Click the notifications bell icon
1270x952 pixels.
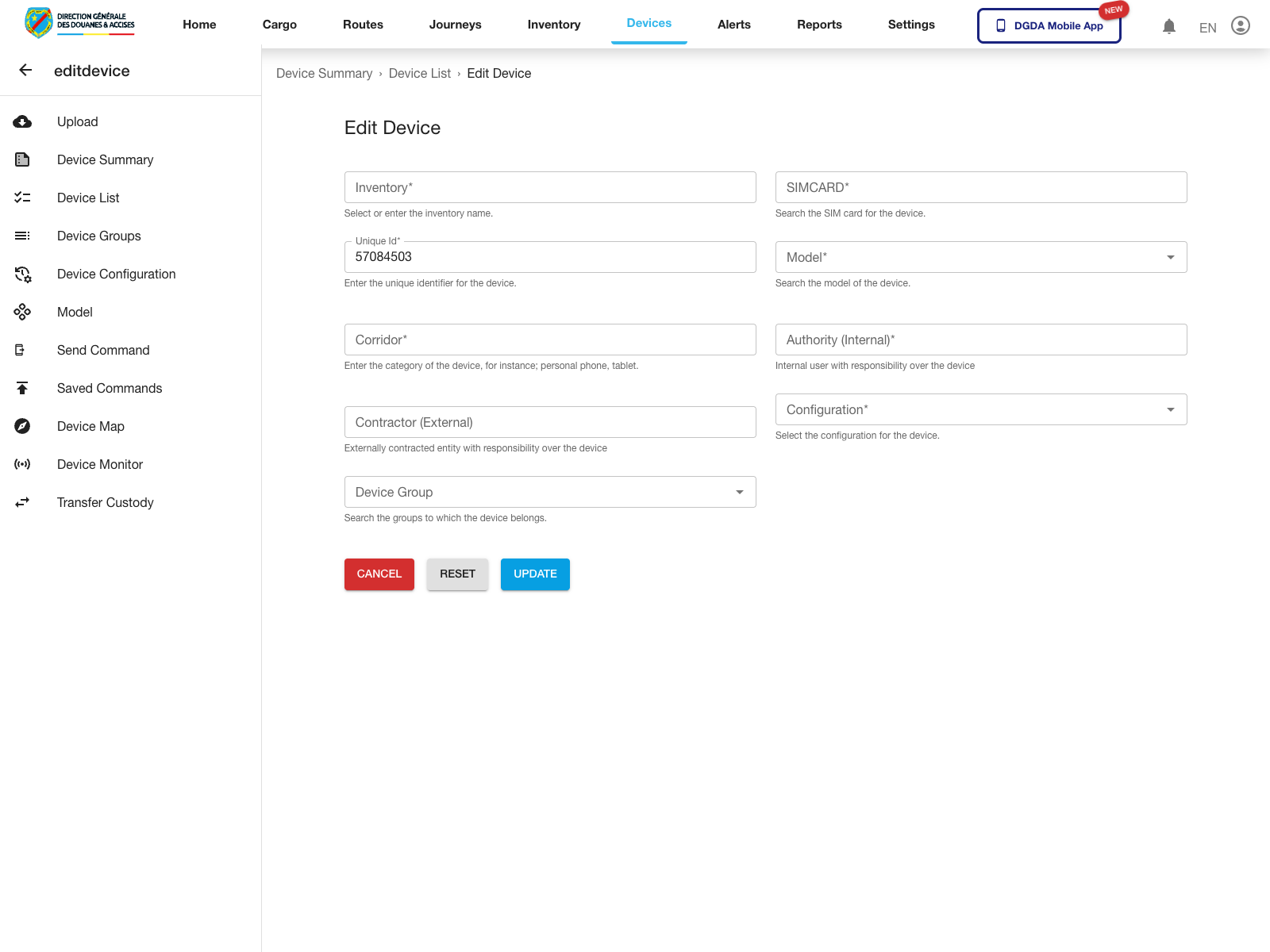pos(1168,26)
